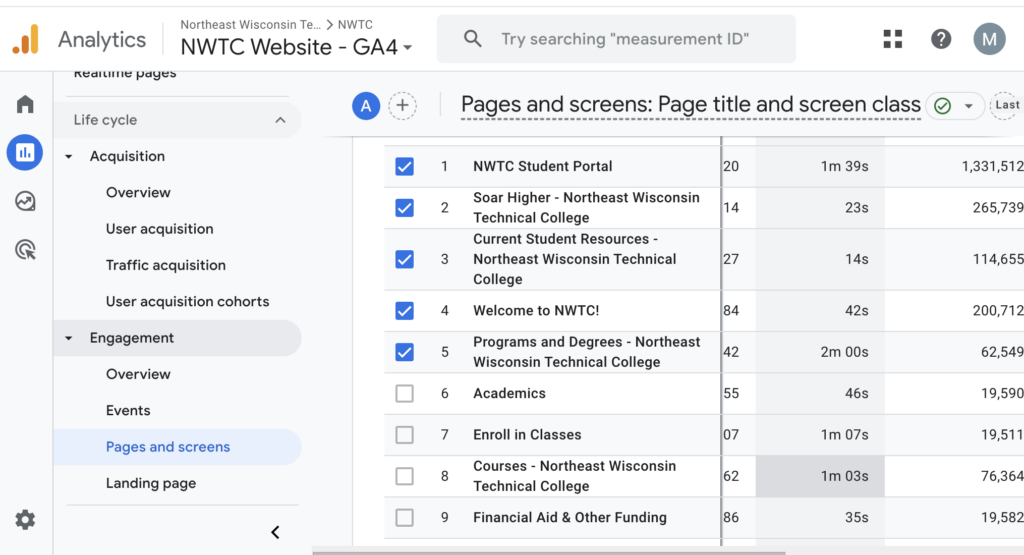Open Engagement Overview report
Image resolution: width=1024 pixels, height=555 pixels.
click(138, 374)
